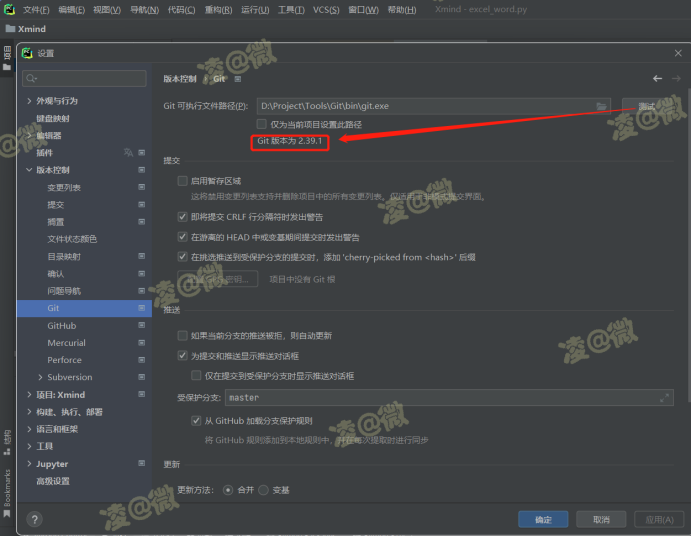Image resolution: width=692 pixels, height=536 pixels.
Task: Click the project marker icon beside 变更列表
Action: pos(142,187)
